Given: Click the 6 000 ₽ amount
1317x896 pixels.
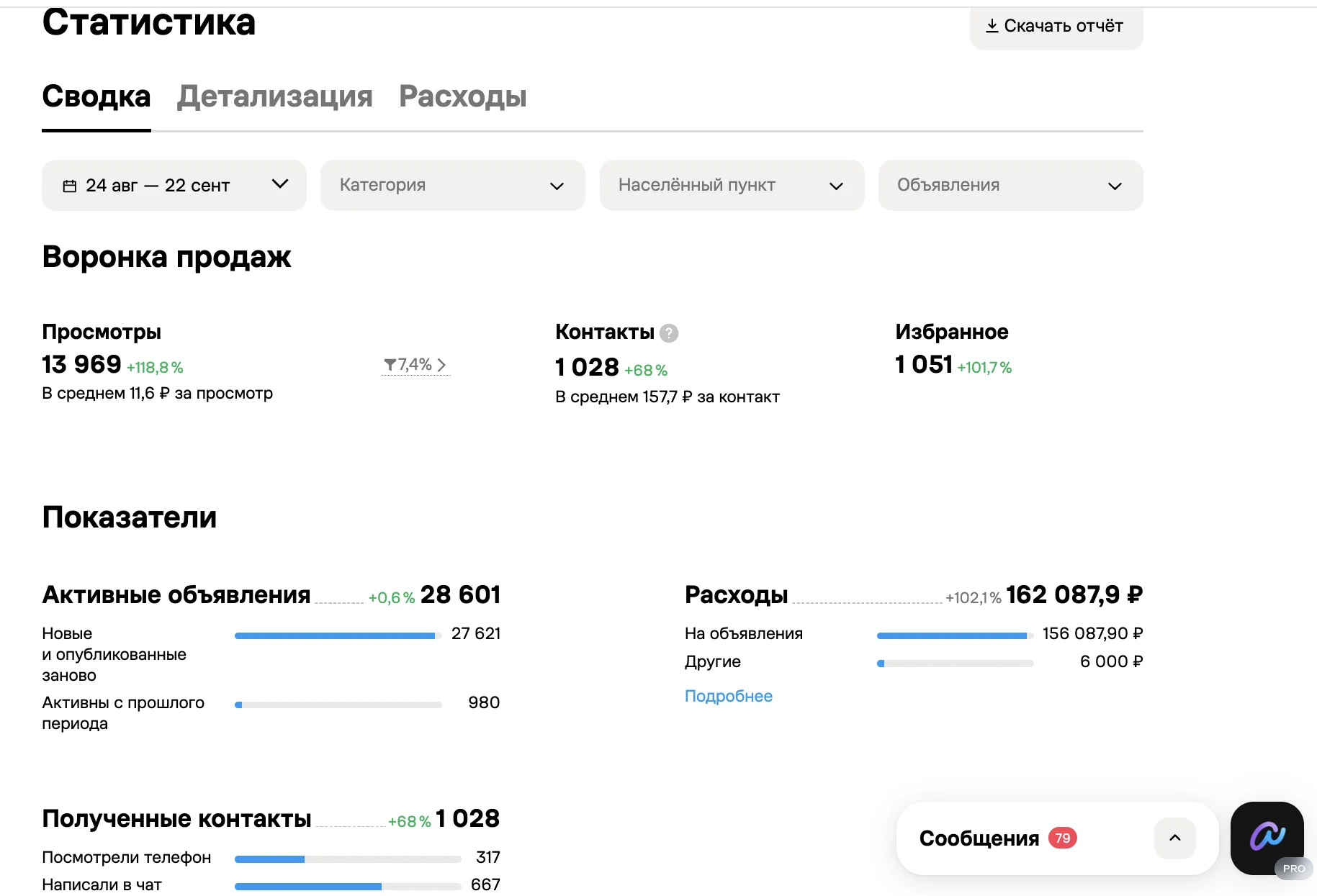Looking at the screenshot, I should point(1111,661).
